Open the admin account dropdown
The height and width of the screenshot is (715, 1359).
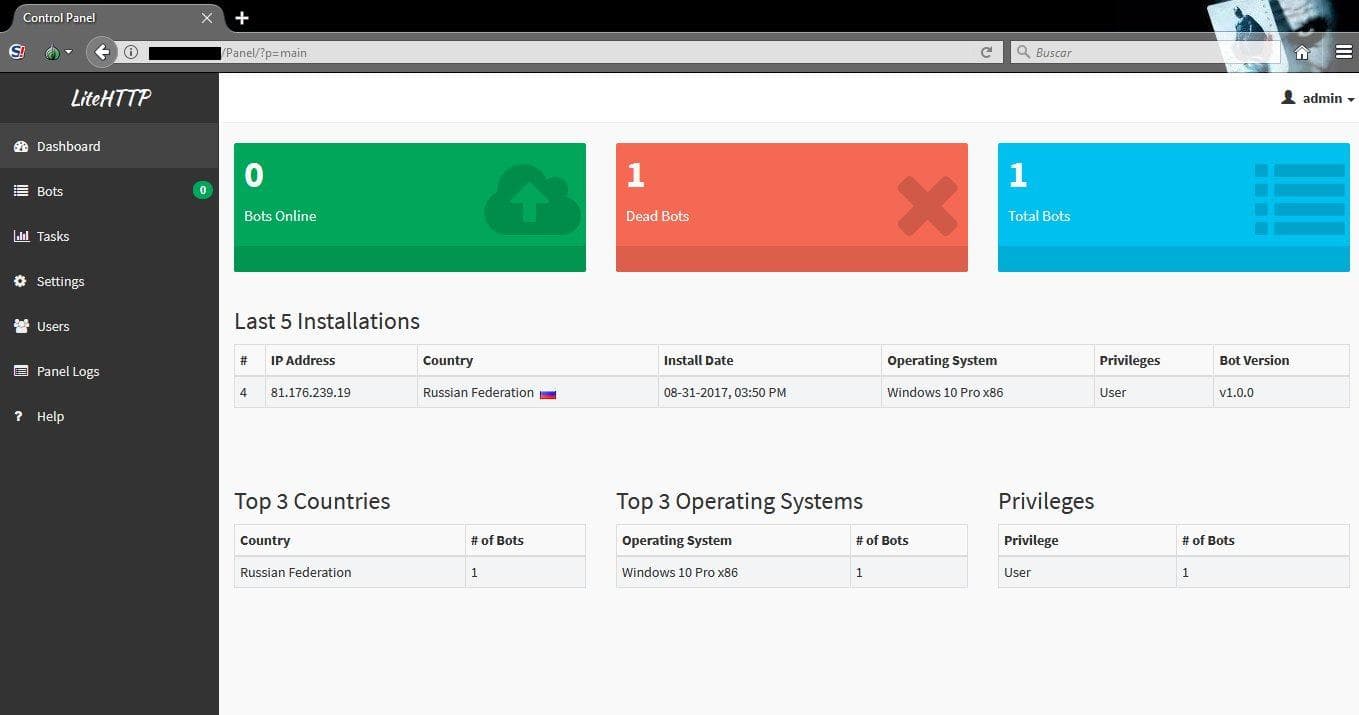click(1318, 97)
